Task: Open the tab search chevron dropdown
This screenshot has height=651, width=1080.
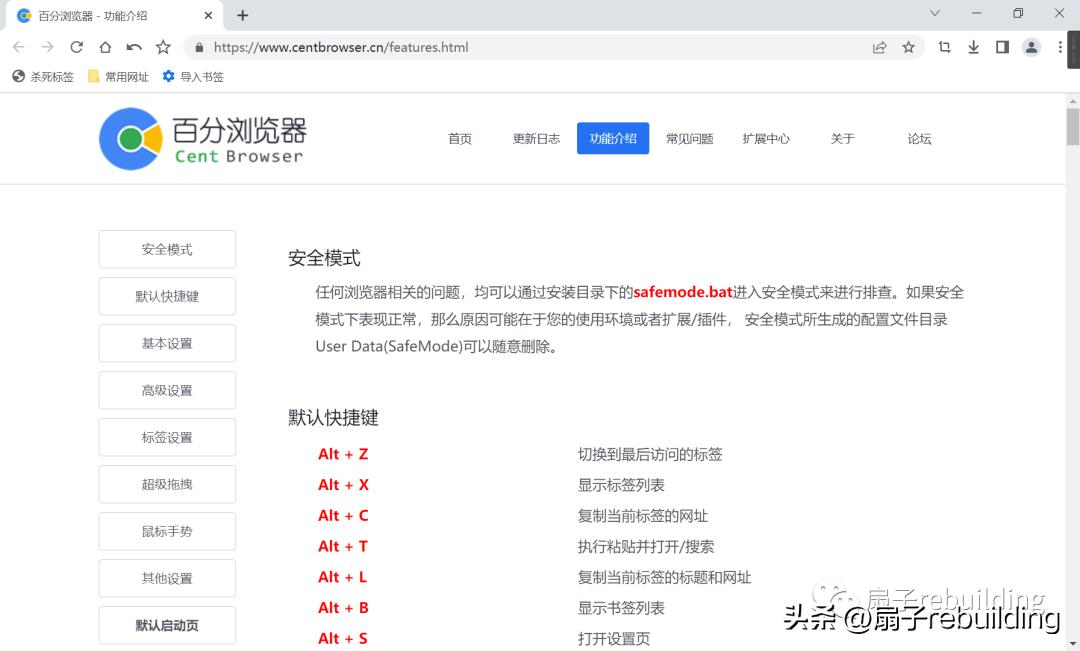Action: (x=934, y=13)
